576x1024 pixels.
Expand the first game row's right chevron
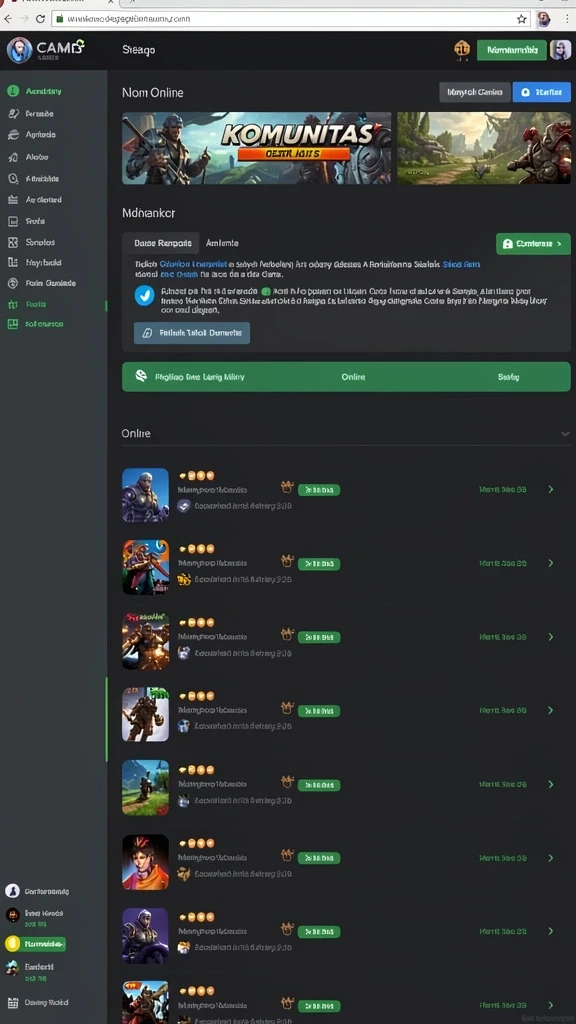click(551, 489)
